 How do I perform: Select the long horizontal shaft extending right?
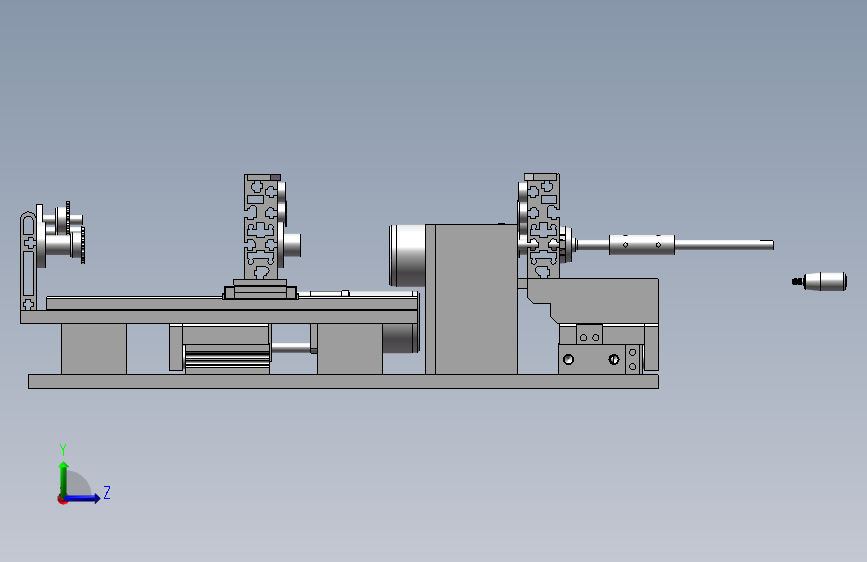tap(722, 244)
